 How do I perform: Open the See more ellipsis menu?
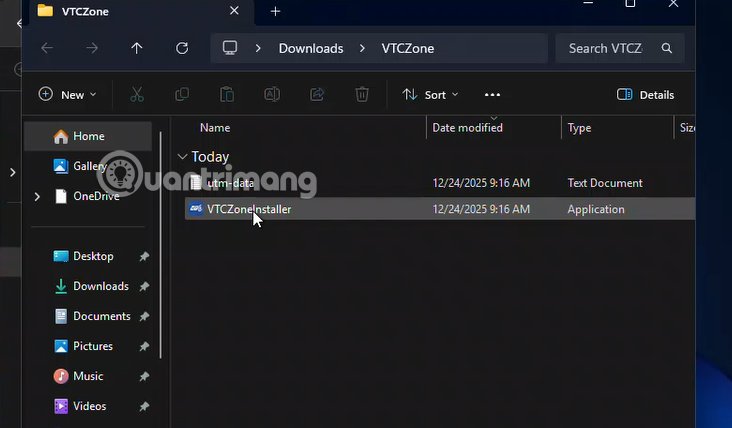tap(492, 95)
